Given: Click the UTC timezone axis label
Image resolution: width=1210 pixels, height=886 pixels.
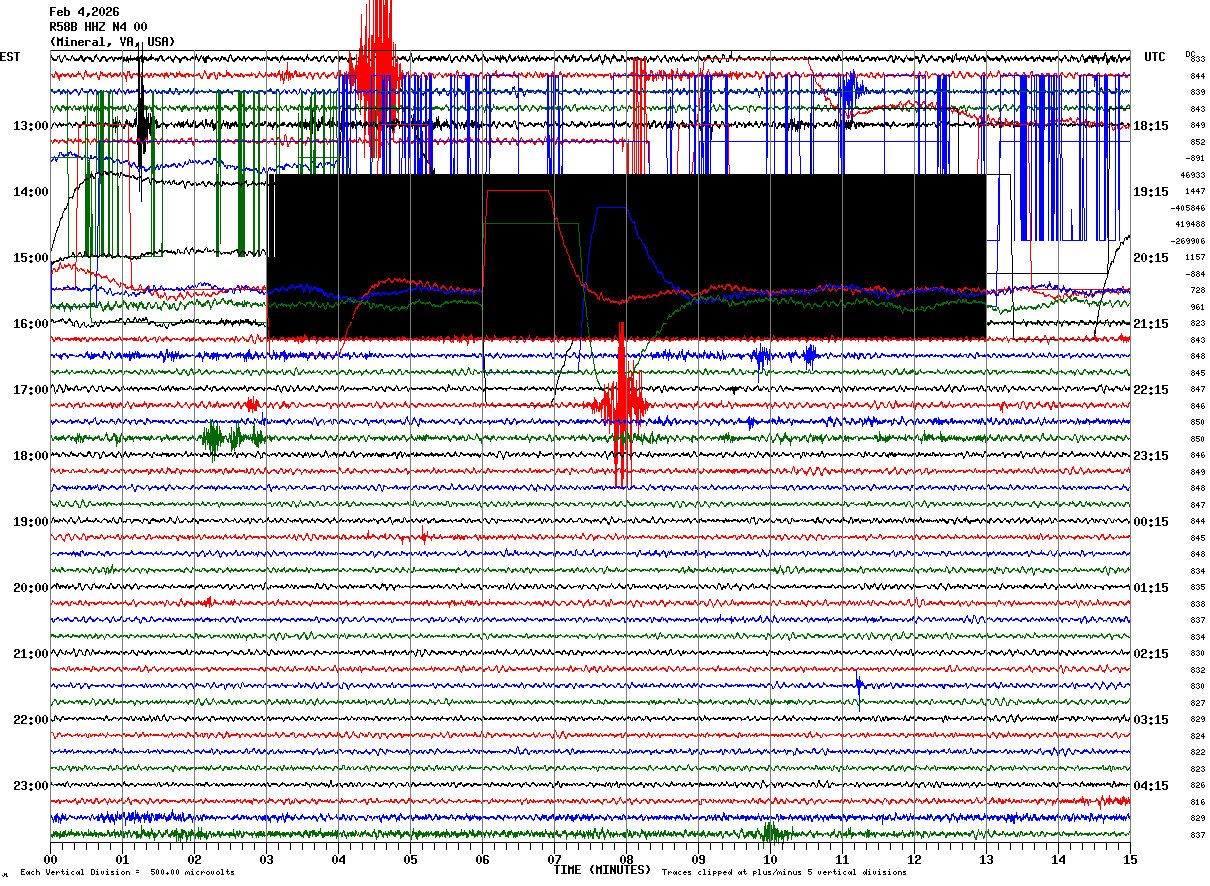Looking at the screenshot, I should [x=1155, y=57].
